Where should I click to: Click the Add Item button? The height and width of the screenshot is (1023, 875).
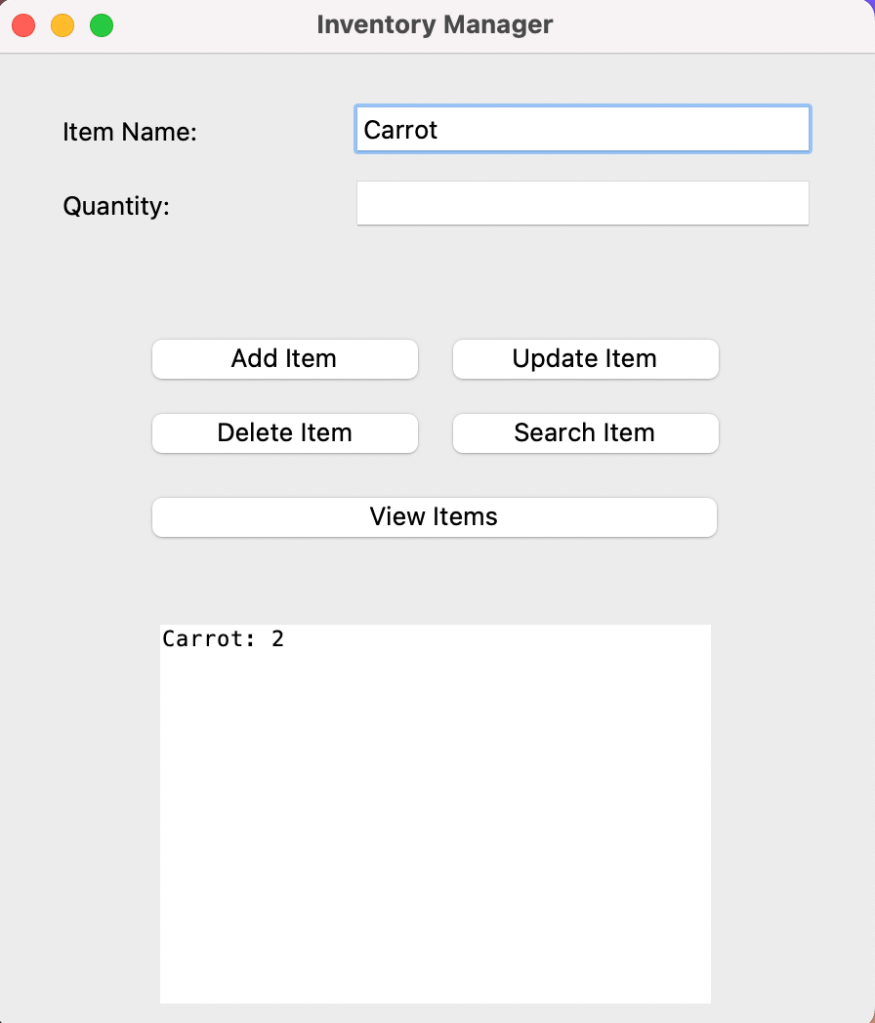pos(284,359)
